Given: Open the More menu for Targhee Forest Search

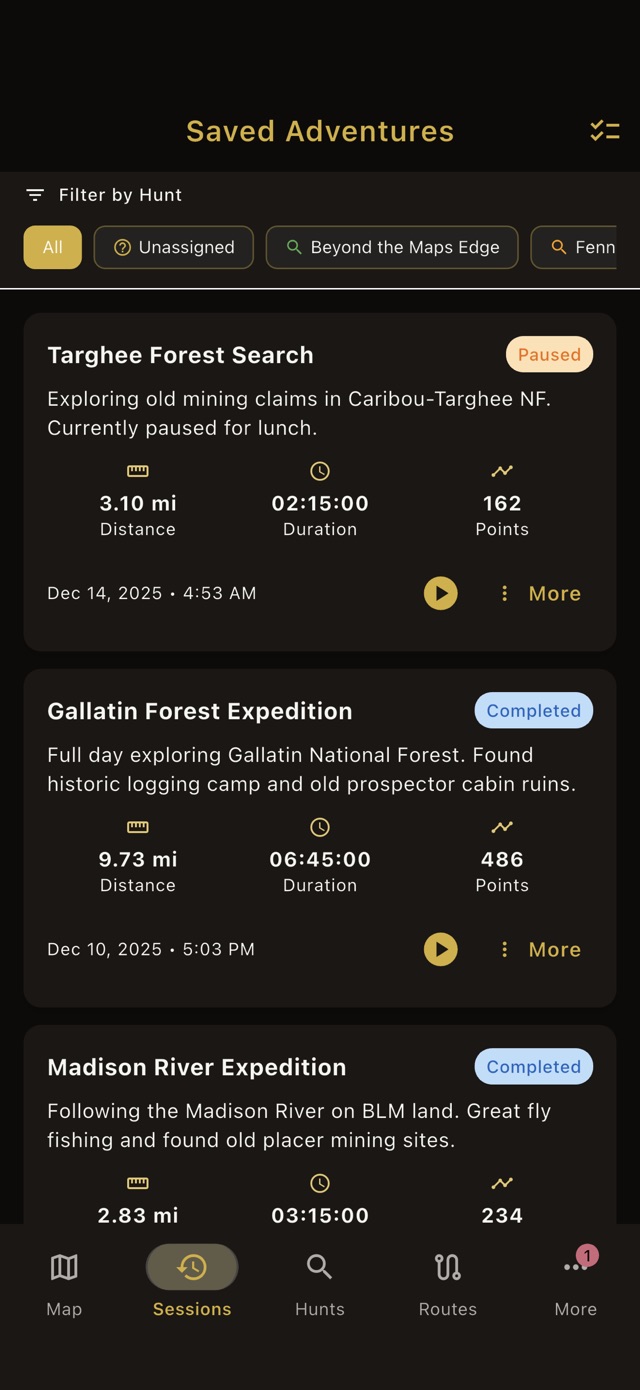Looking at the screenshot, I should coord(538,593).
